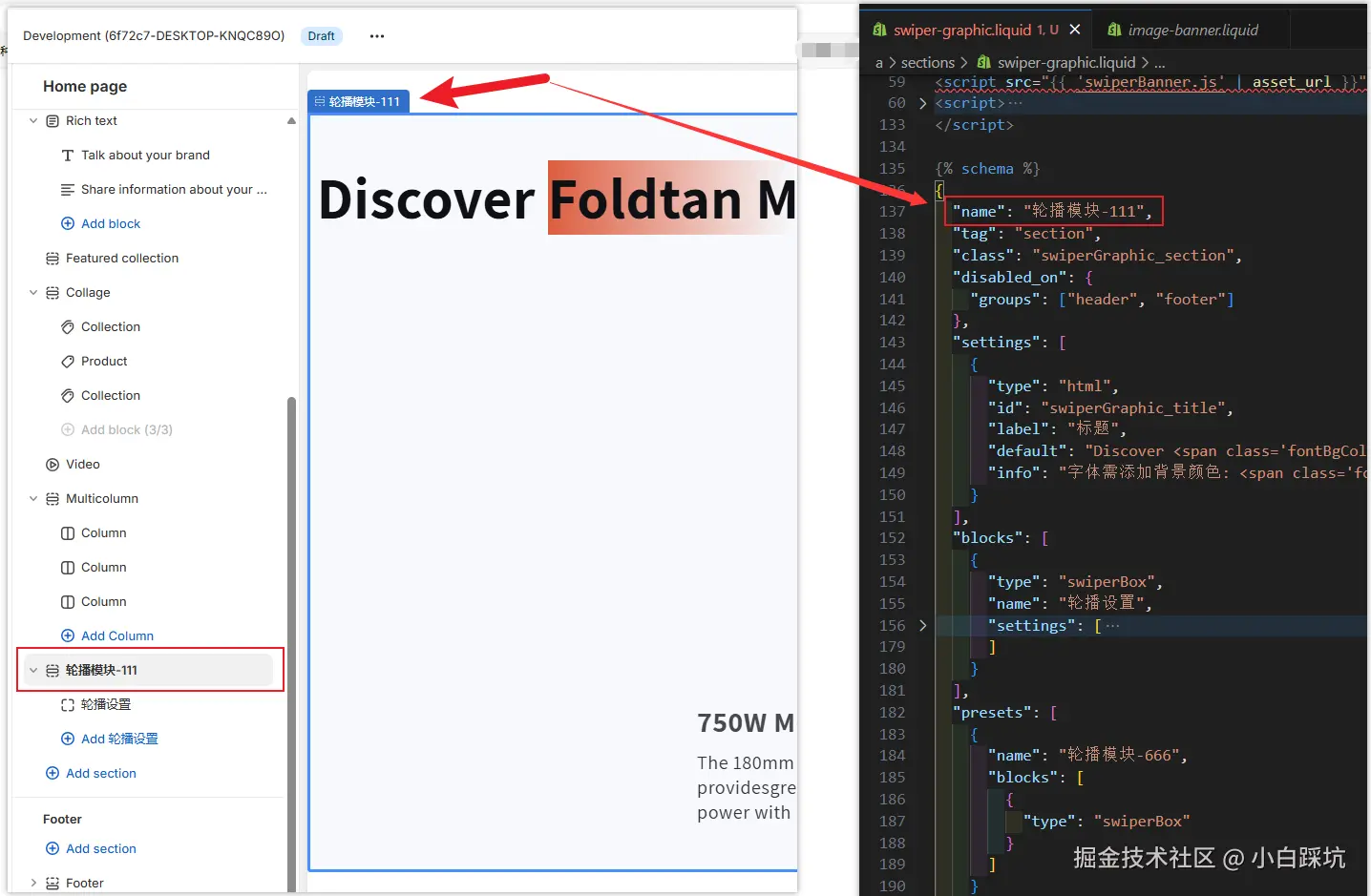Click the block icon beside 轮播设置
The width and height of the screenshot is (1371, 896).
68,705
